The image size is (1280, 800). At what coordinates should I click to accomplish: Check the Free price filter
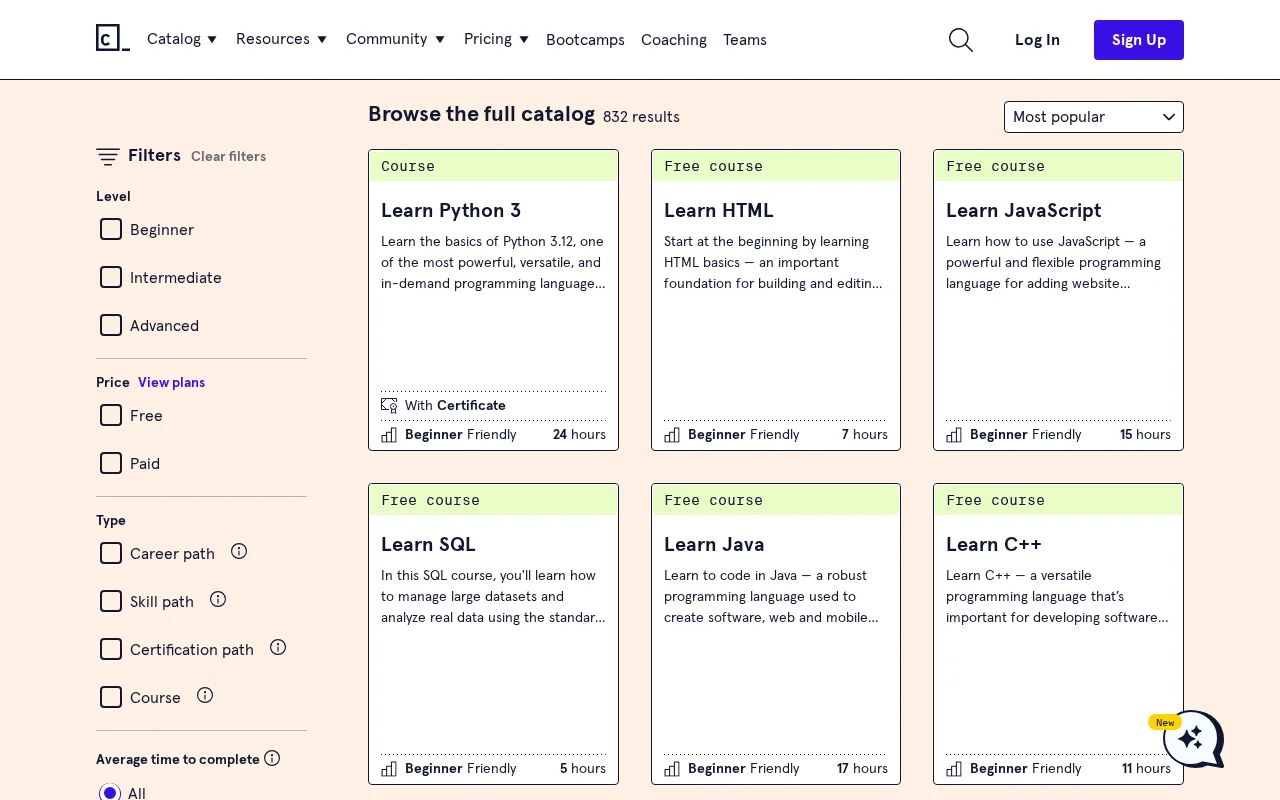111,415
